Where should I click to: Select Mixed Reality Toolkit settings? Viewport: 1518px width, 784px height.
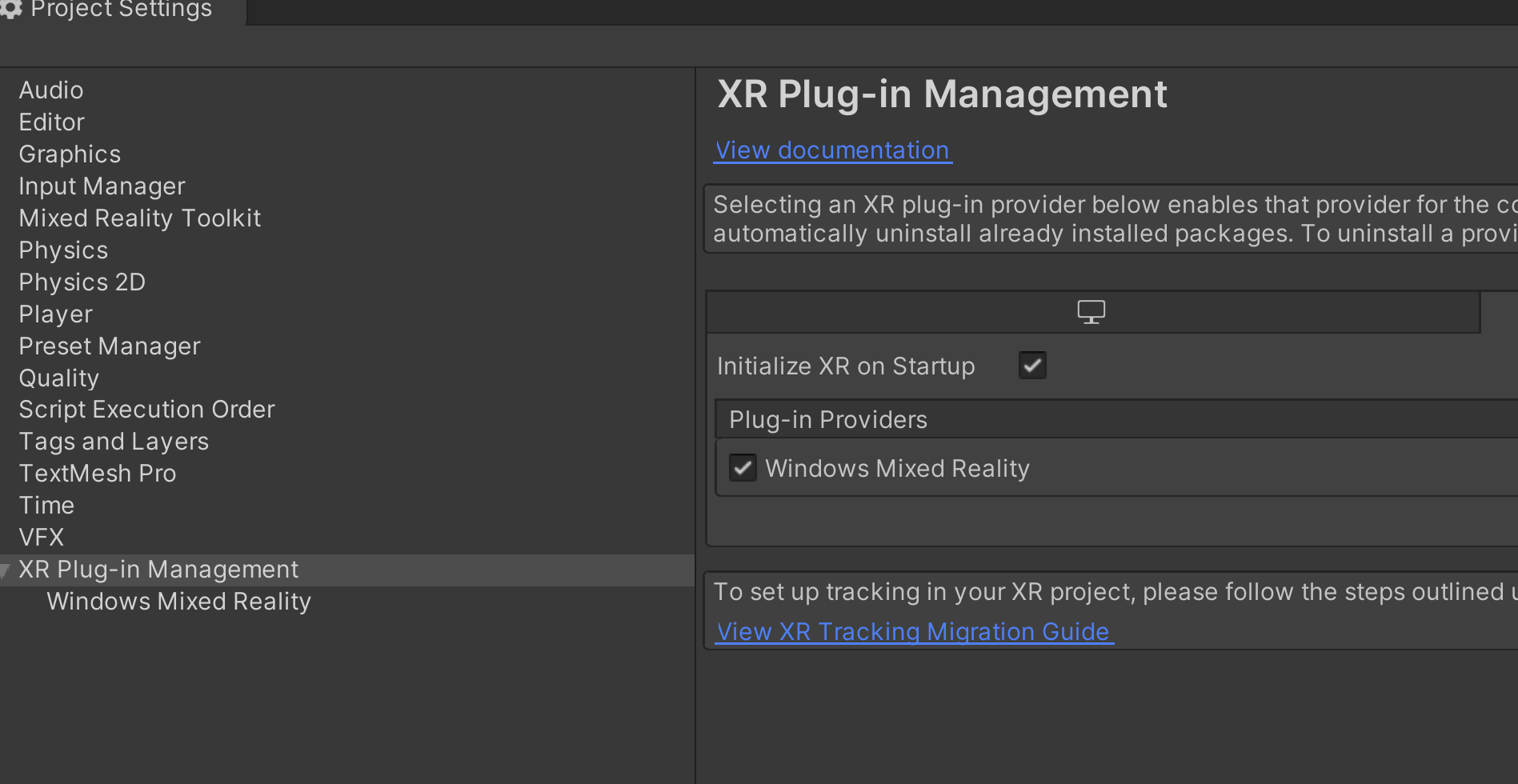pyautogui.click(x=140, y=218)
